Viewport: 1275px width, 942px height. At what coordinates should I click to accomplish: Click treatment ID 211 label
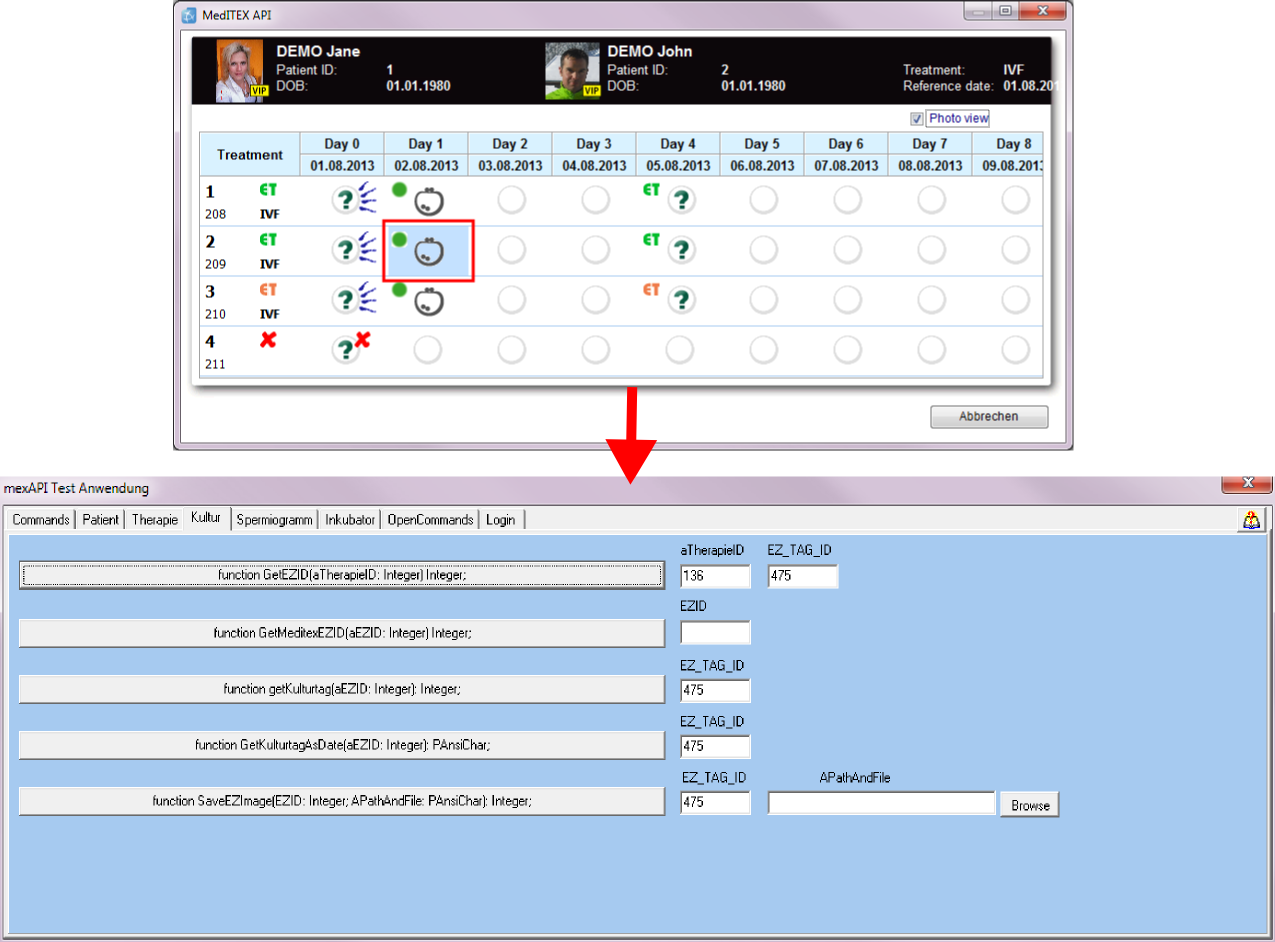point(216,364)
